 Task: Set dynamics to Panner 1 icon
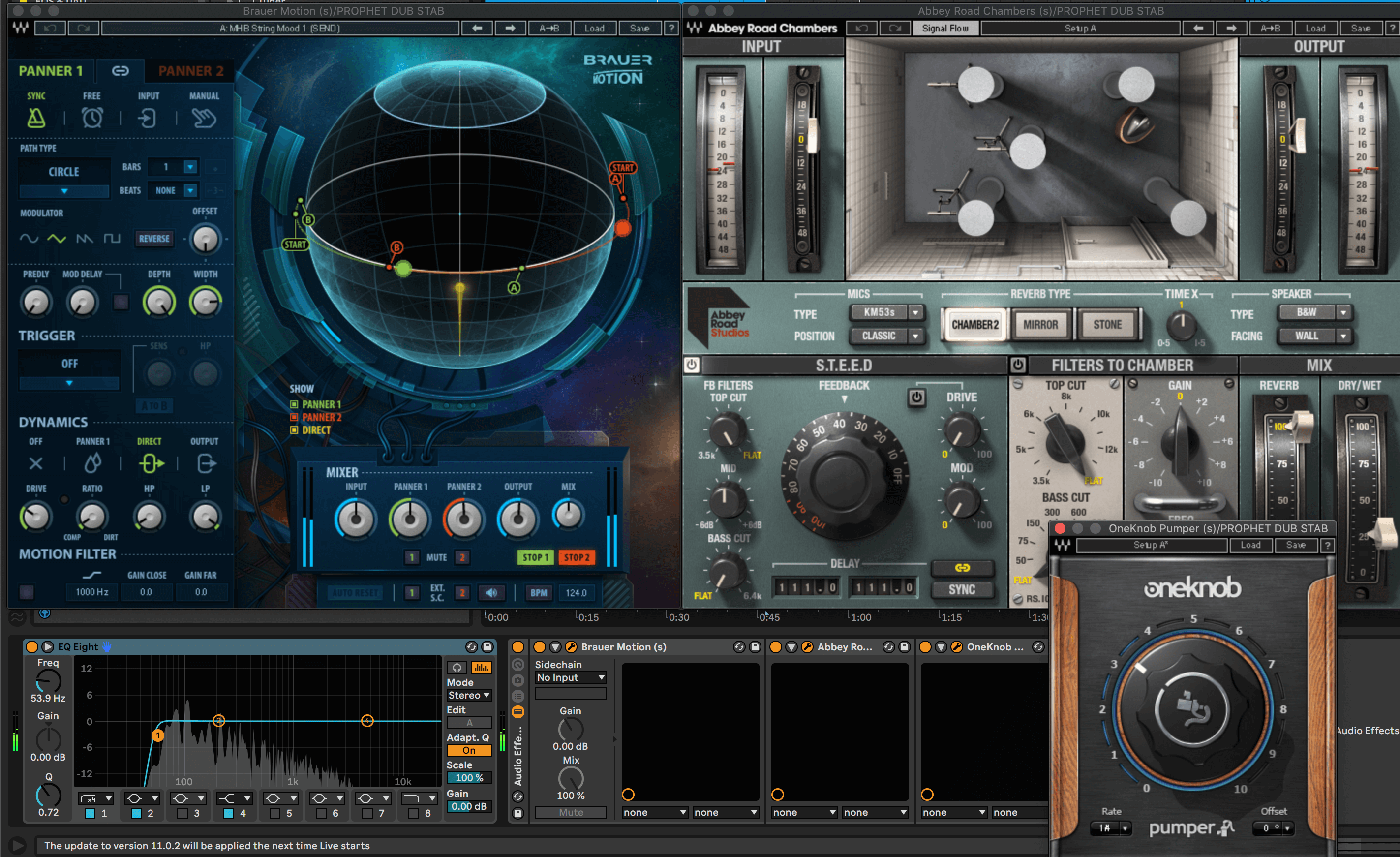(x=92, y=463)
